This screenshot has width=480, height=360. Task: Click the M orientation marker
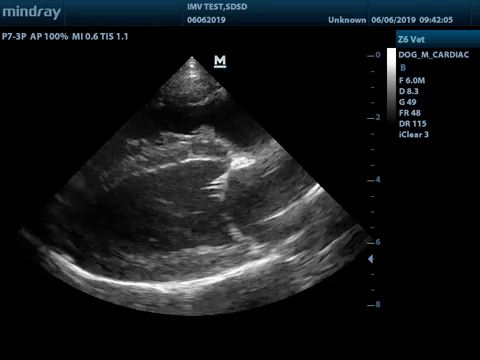click(220, 61)
